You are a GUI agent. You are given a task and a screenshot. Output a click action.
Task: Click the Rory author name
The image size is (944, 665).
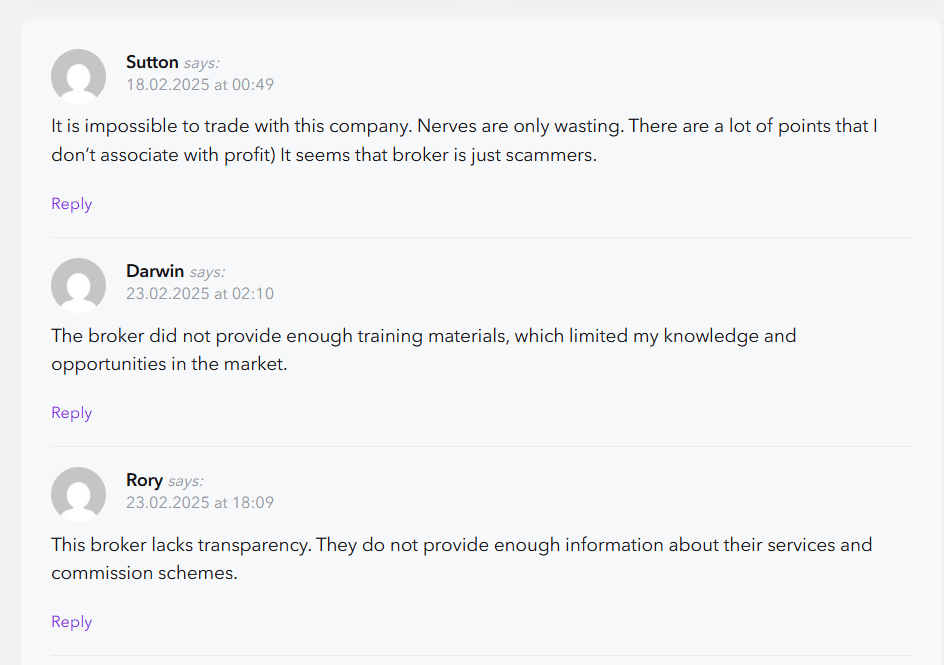click(144, 480)
